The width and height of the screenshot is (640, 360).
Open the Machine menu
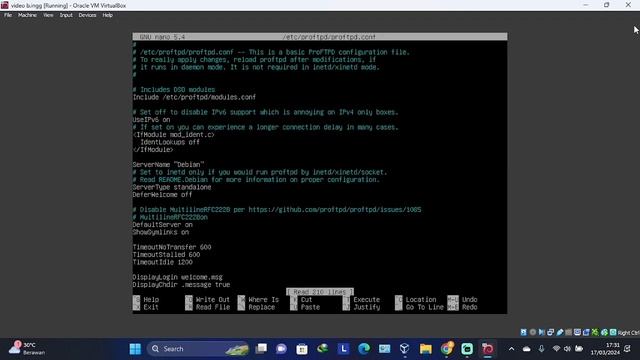[27, 15]
